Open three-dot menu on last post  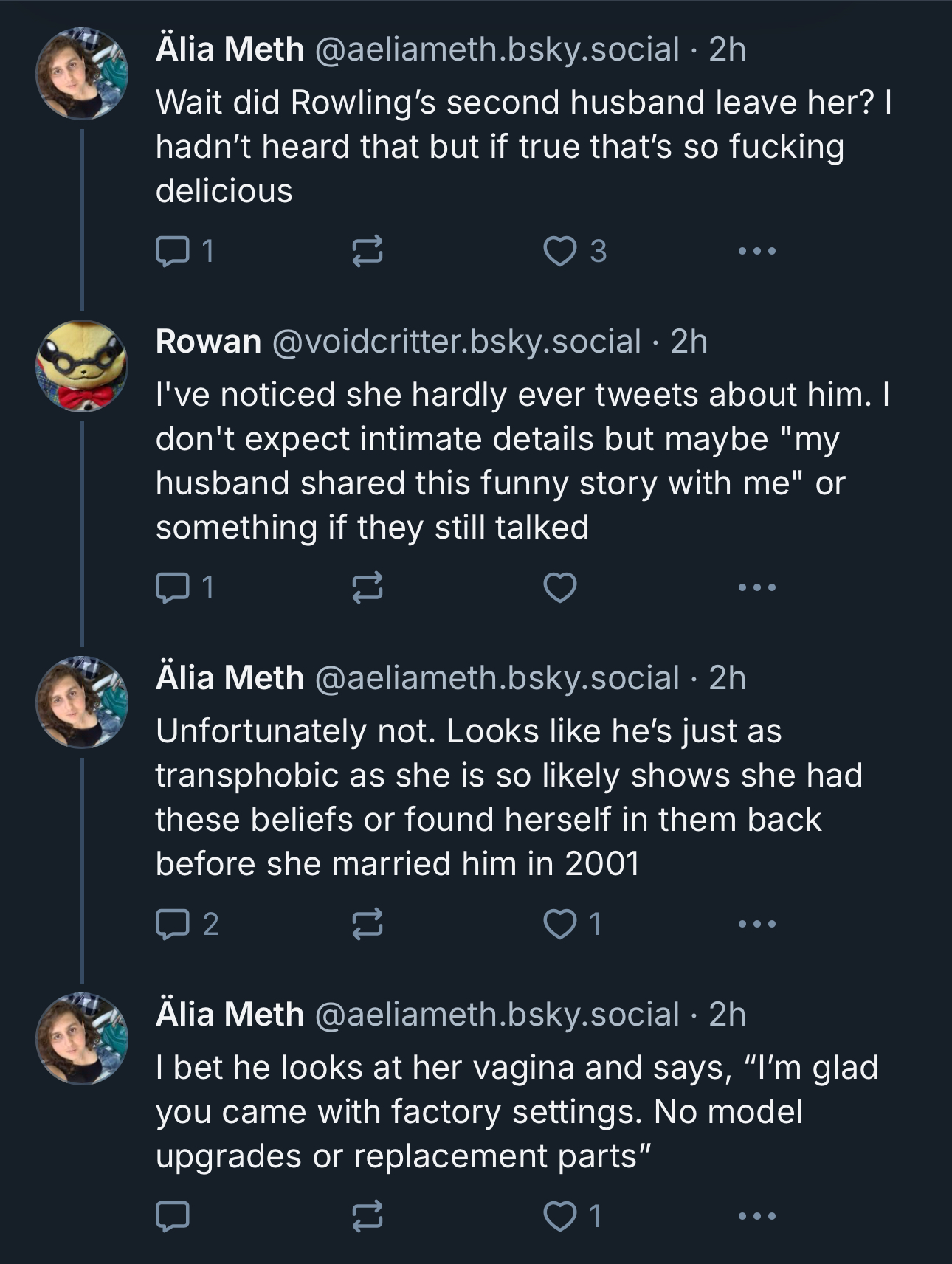pos(756,1217)
